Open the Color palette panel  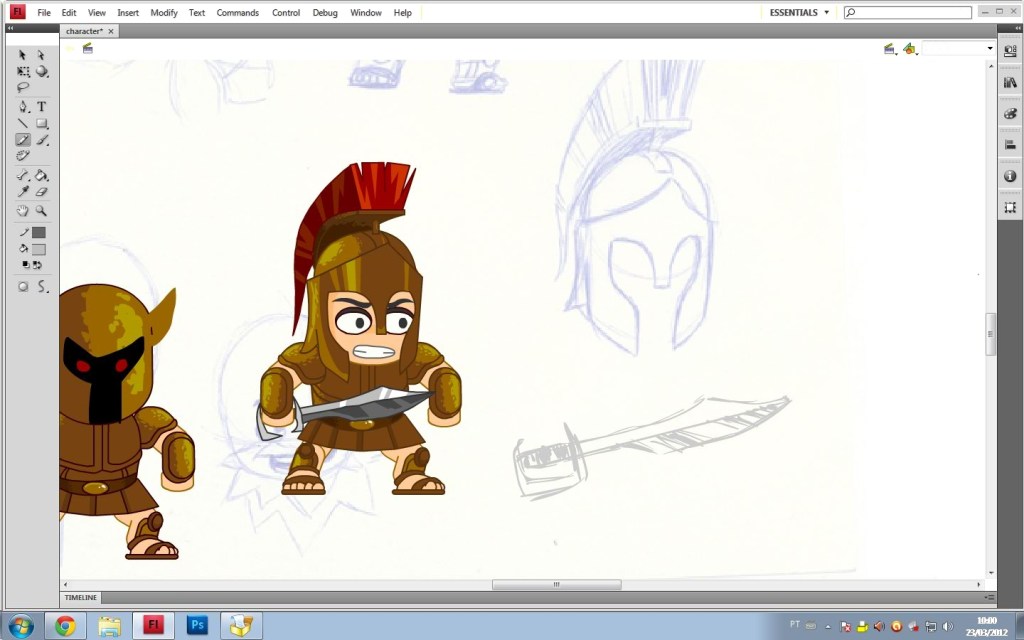tap(1010, 114)
